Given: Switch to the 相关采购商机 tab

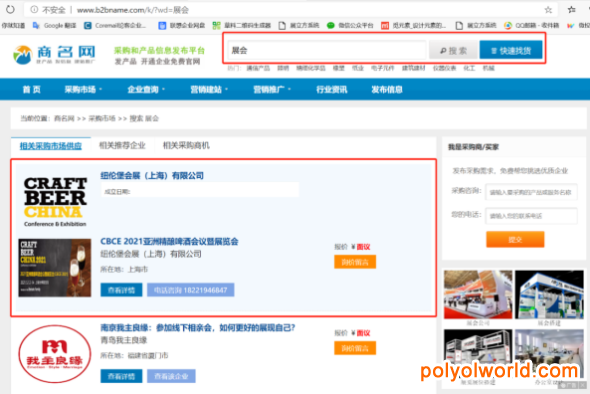Looking at the screenshot, I should click(186, 146).
